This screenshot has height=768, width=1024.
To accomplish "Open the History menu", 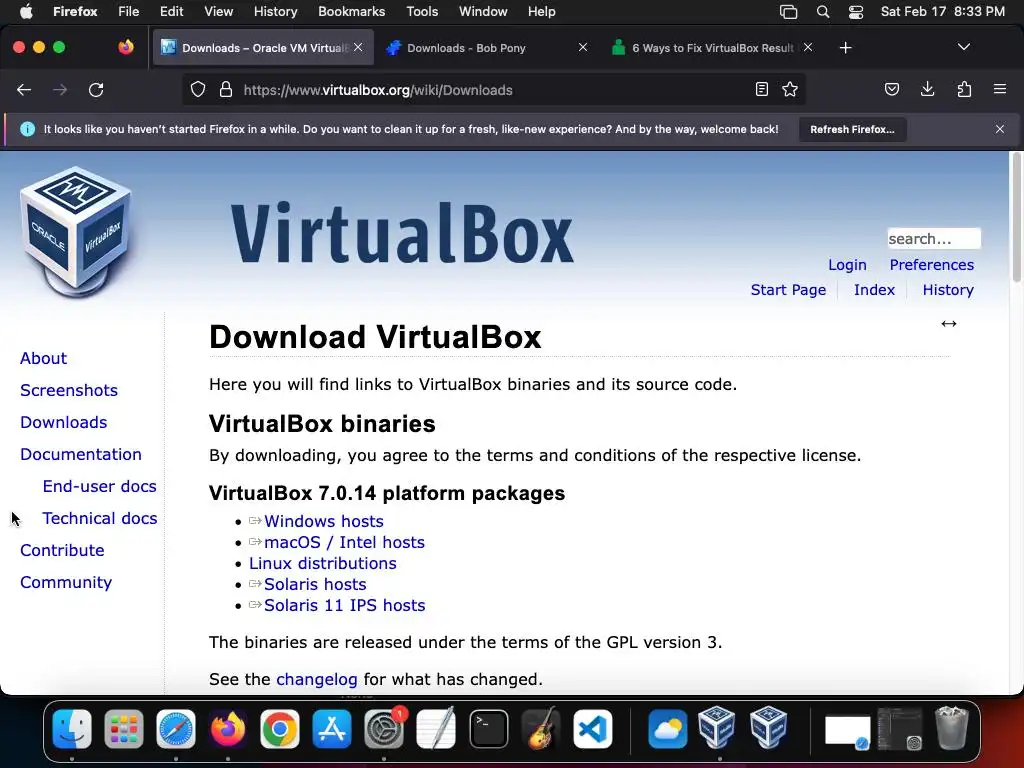I will point(275,11).
